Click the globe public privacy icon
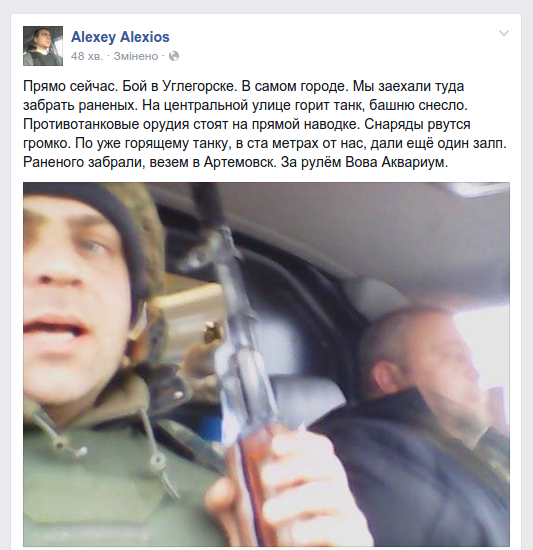This screenshot has height=550, width=533. 174,56
